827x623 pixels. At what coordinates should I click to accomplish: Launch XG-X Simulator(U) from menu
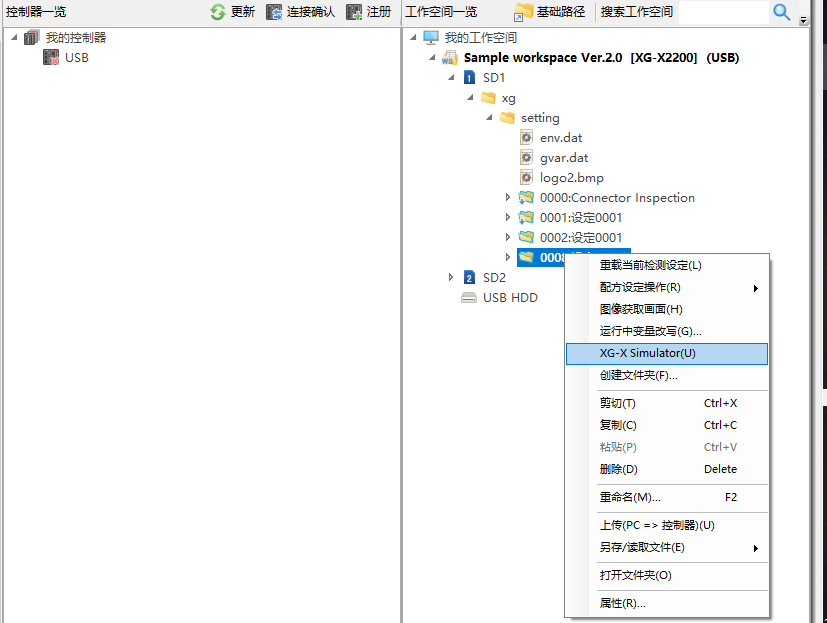[667, 353]
